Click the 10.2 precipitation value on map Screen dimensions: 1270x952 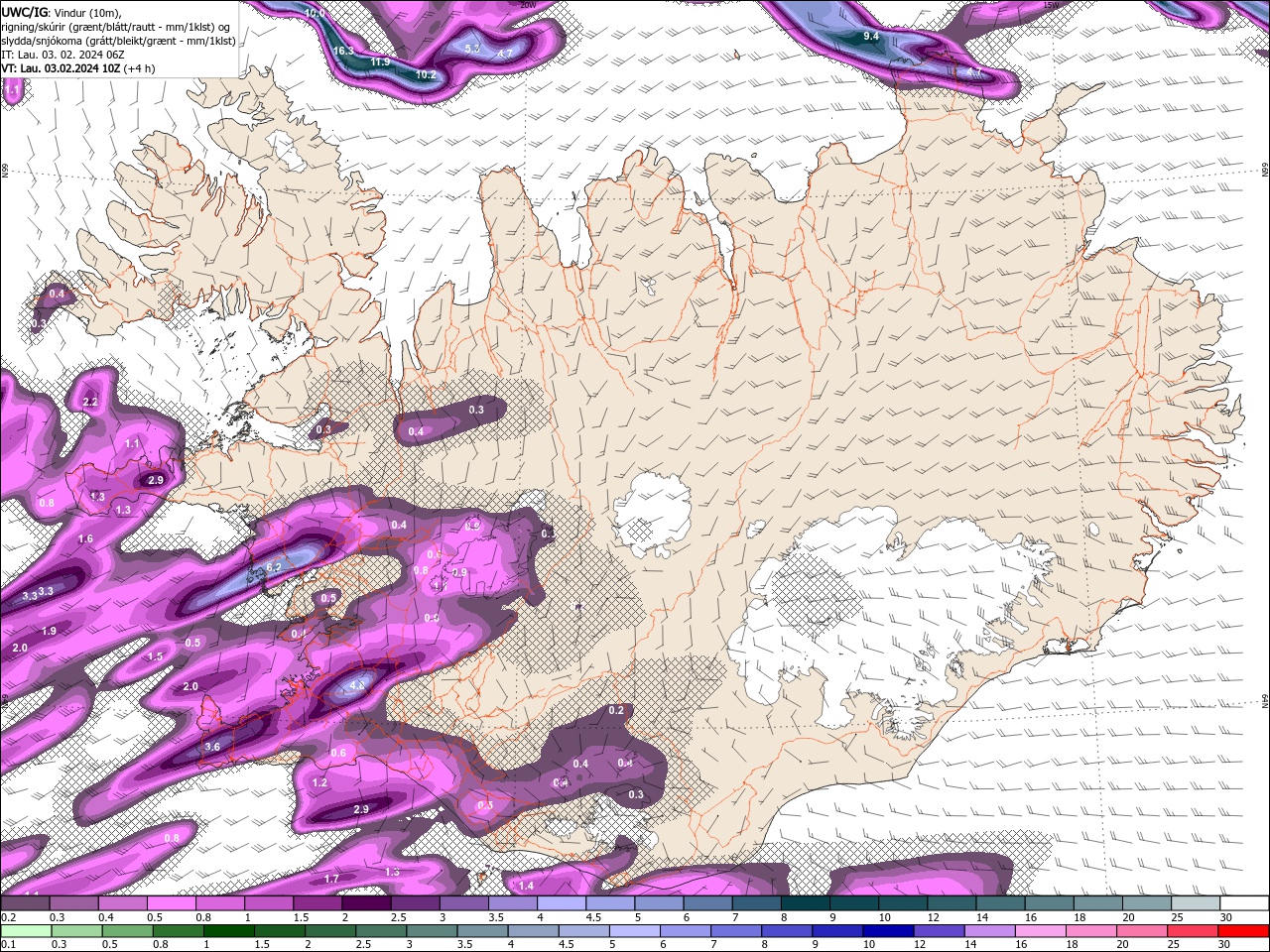(x=426, y=74)
